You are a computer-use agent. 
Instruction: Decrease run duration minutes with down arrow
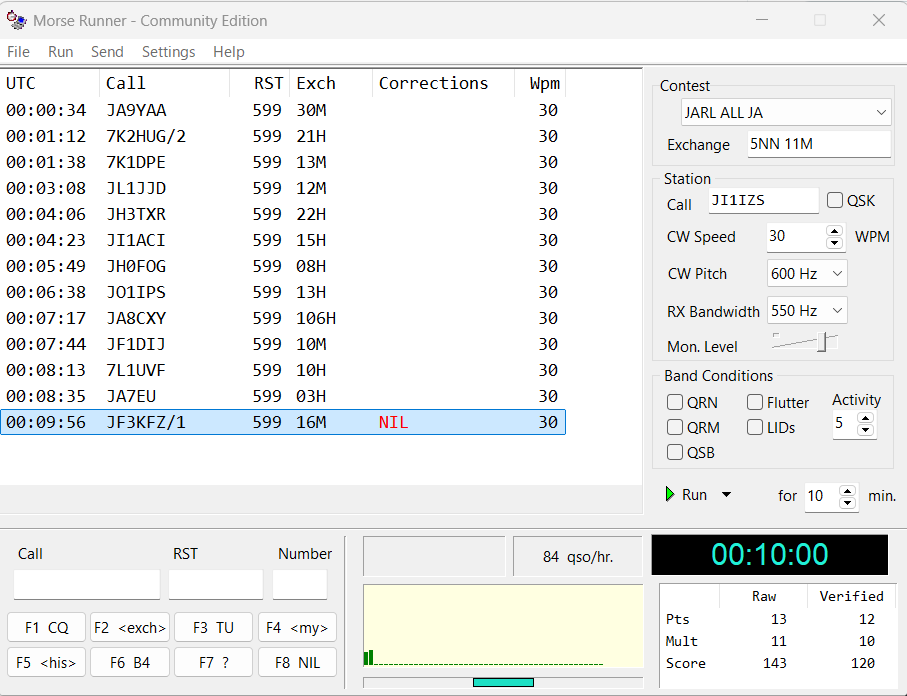(x=847, y=503)
